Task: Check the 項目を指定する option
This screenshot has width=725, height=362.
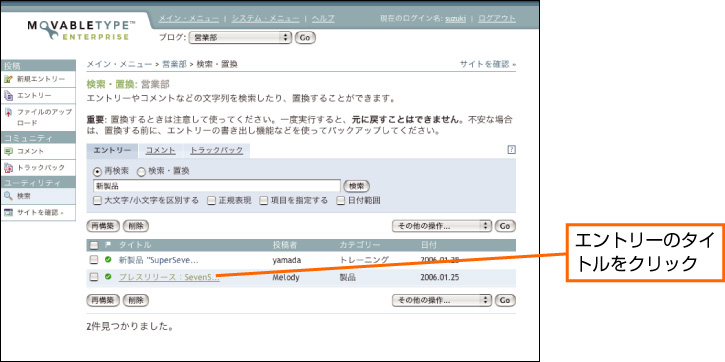Action: pos(263,201)
